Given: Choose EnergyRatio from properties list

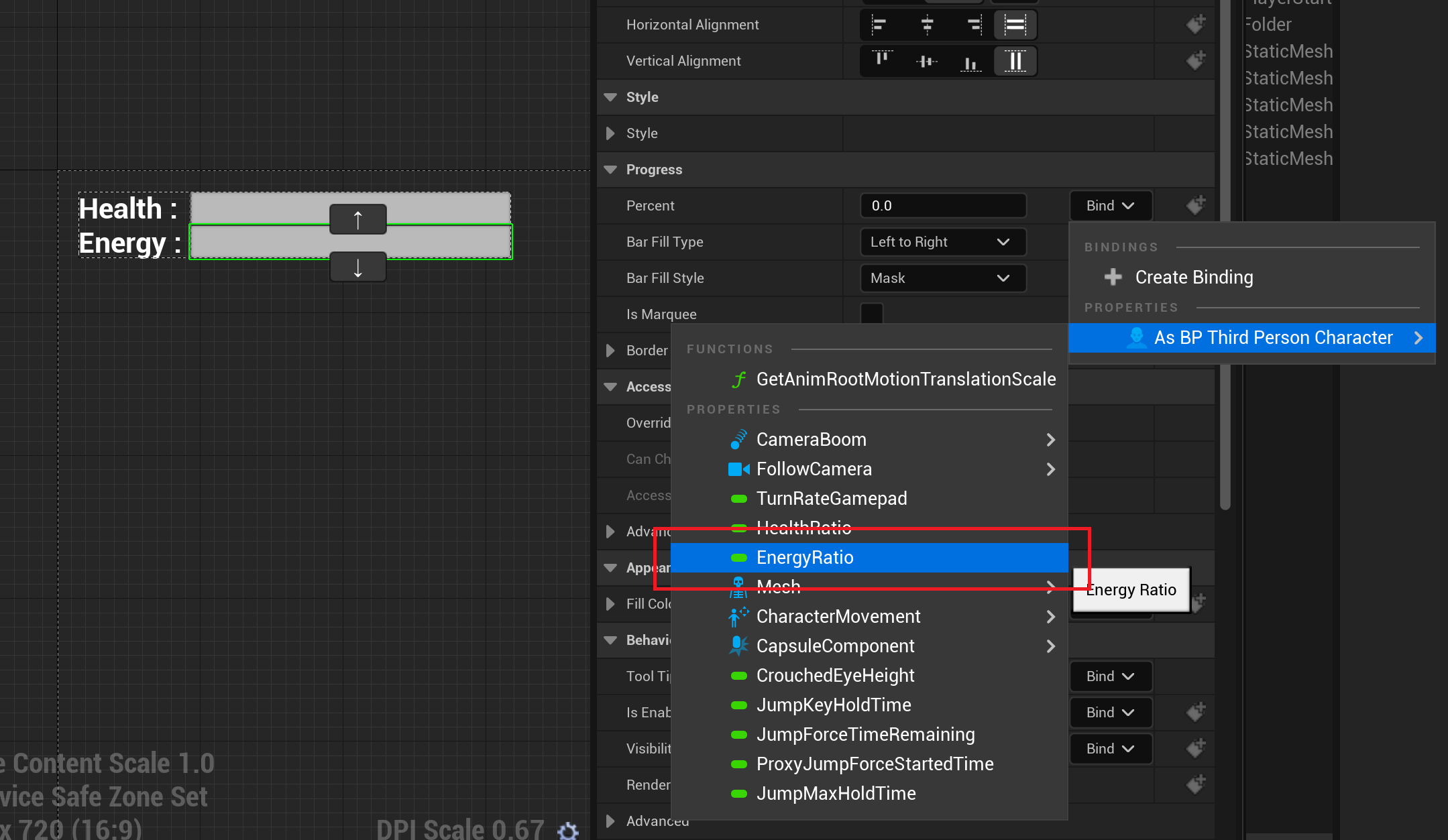Looking at the screenshot, I should click(805, 558).
